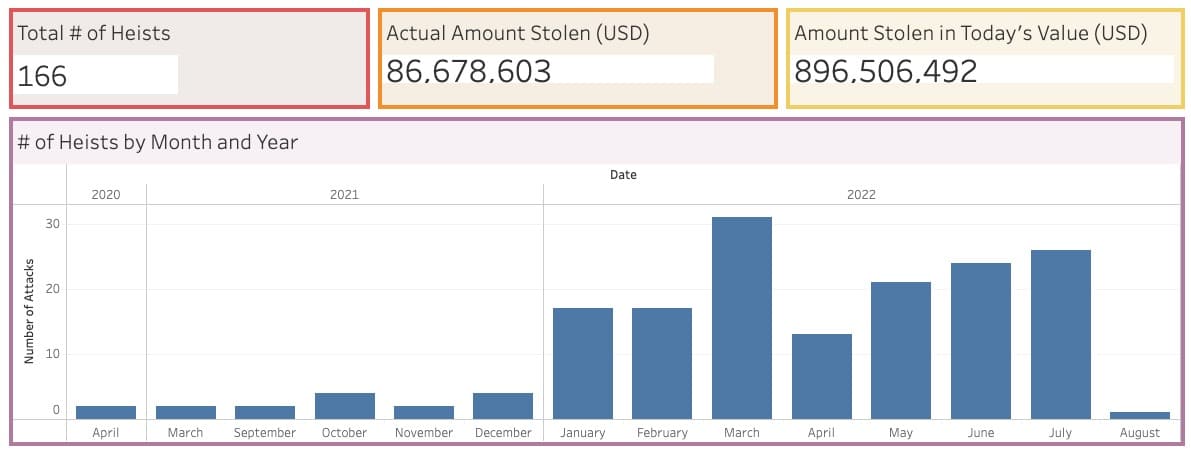
Task: Select the 2021 year header
Action: pos(344,194)
